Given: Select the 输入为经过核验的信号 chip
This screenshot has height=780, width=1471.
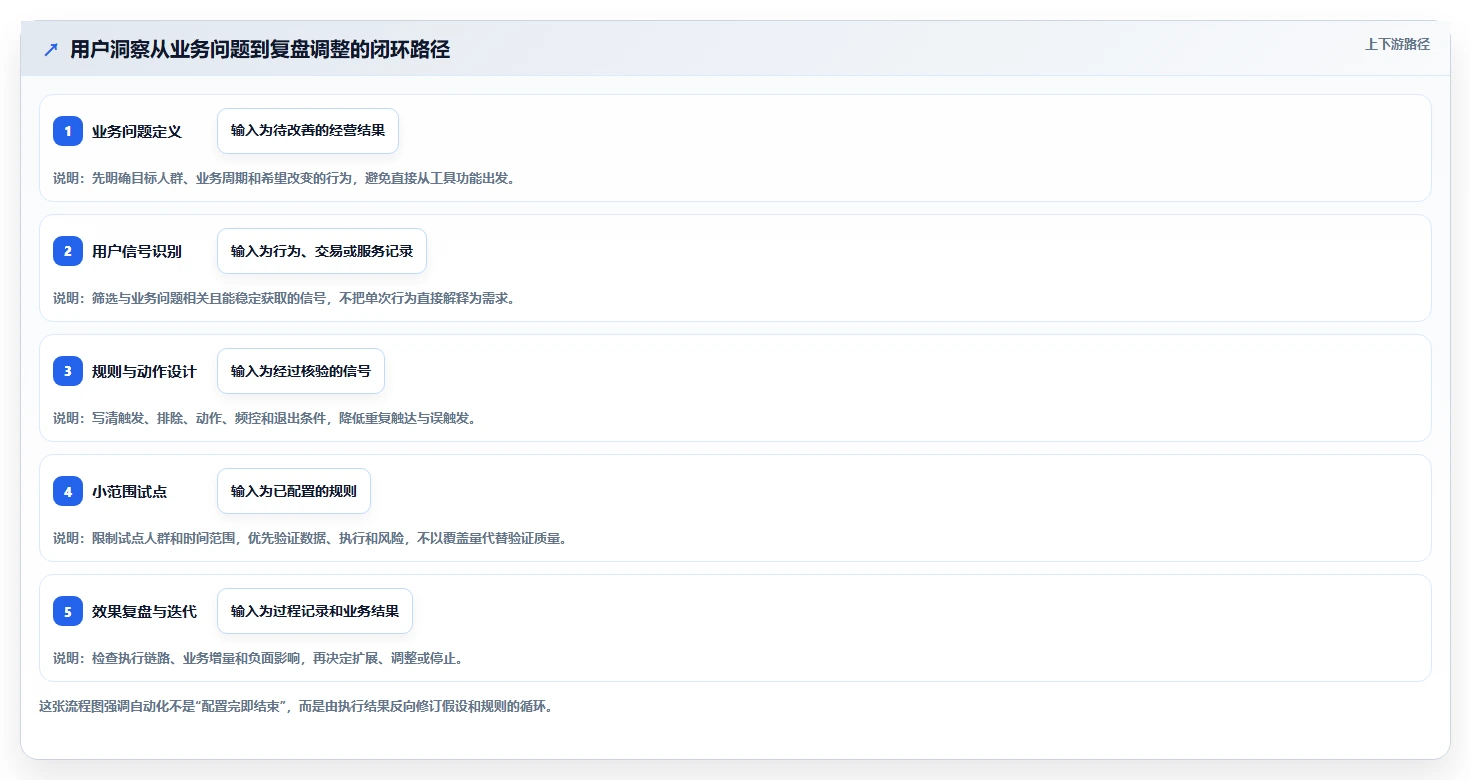Looking at the screenshot, I should 301,371.
